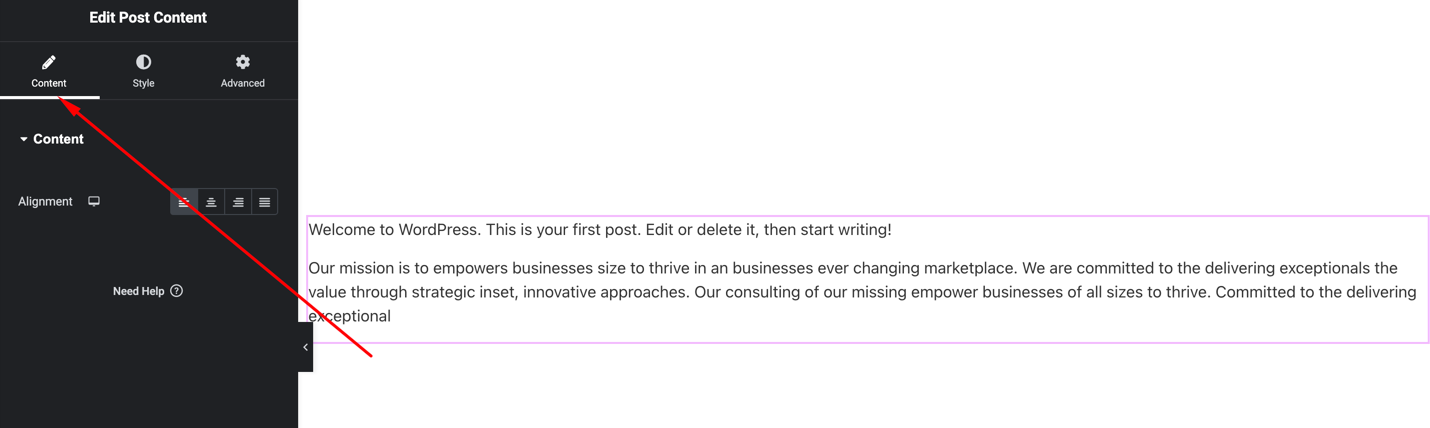Collapse the Content section caret
Screen dimensions: 1430x428
[24, 140]
